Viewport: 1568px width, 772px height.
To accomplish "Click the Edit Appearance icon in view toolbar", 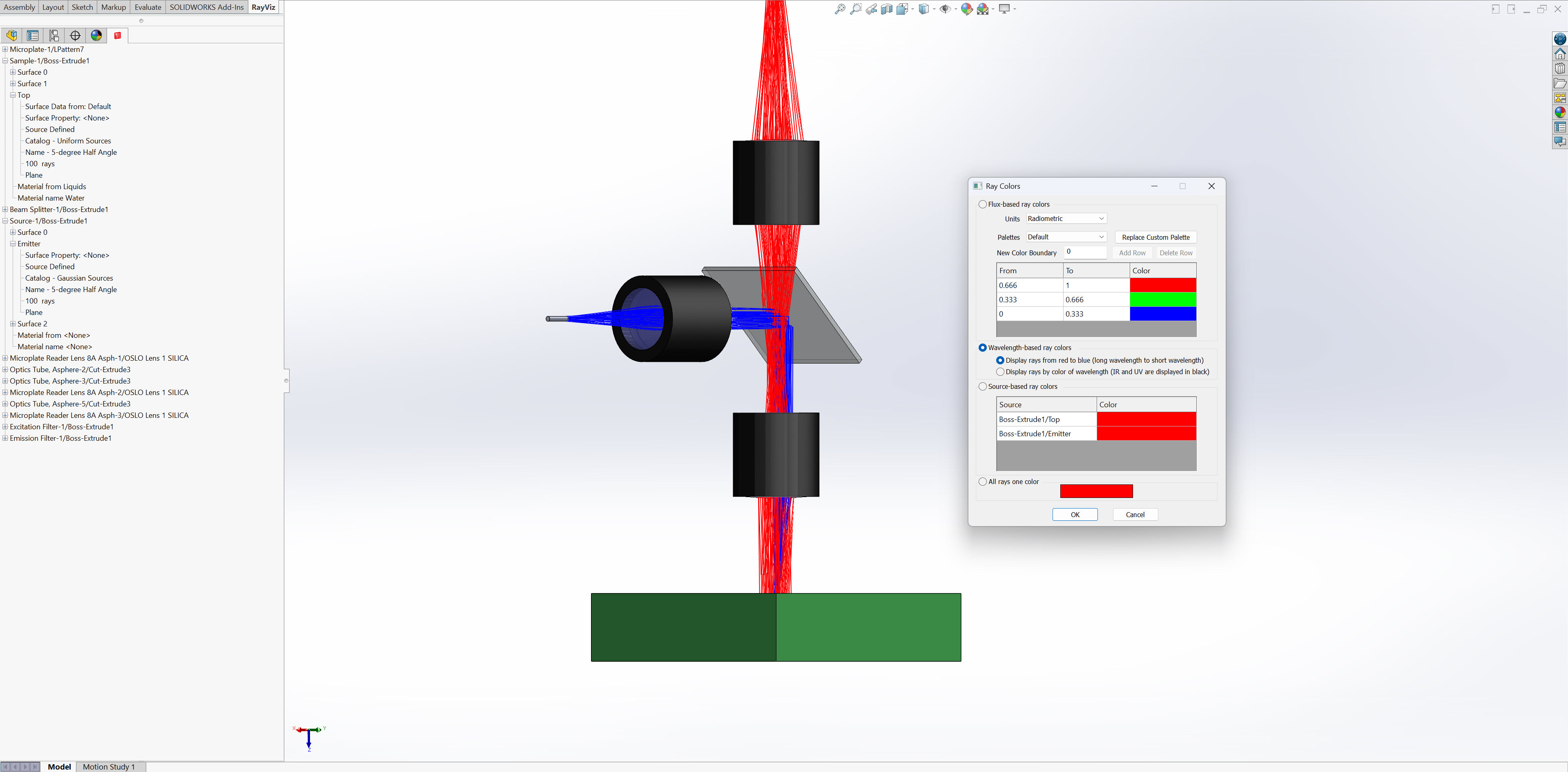I will click(x=966, y=9).
